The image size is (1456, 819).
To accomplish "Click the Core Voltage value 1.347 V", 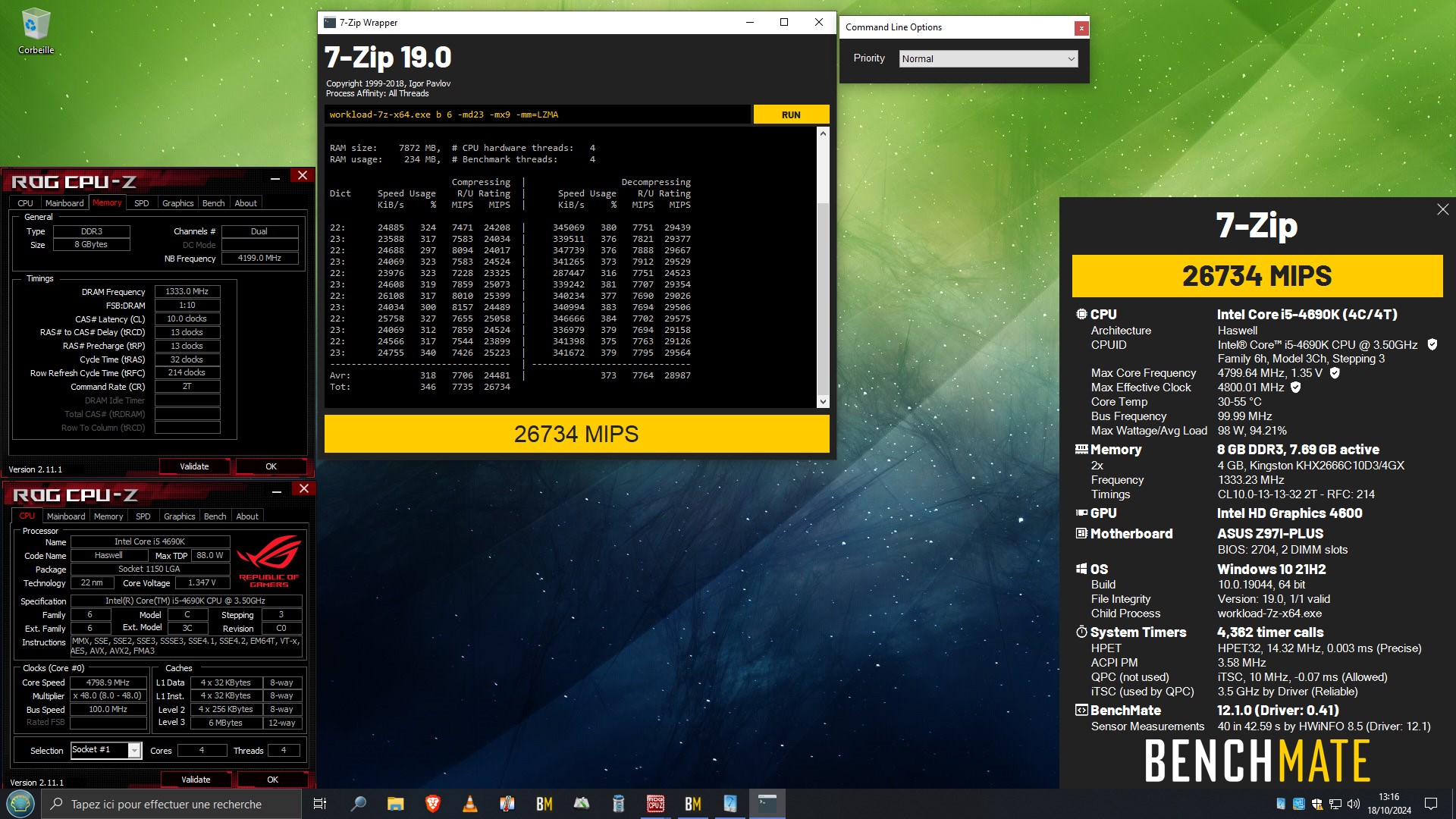I will (202, 582).
